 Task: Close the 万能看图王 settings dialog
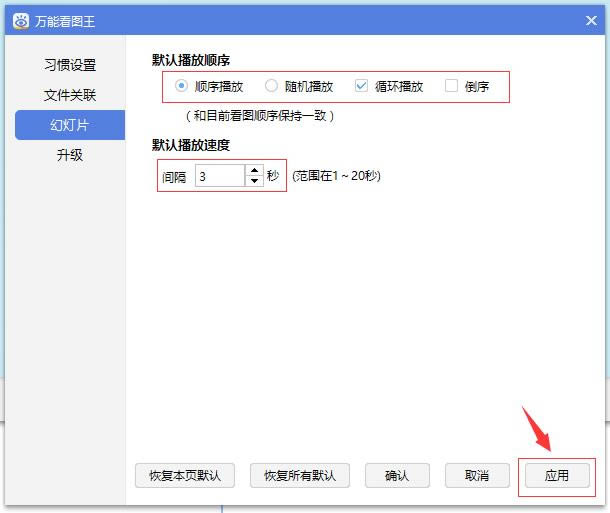[x=591, y=20]
